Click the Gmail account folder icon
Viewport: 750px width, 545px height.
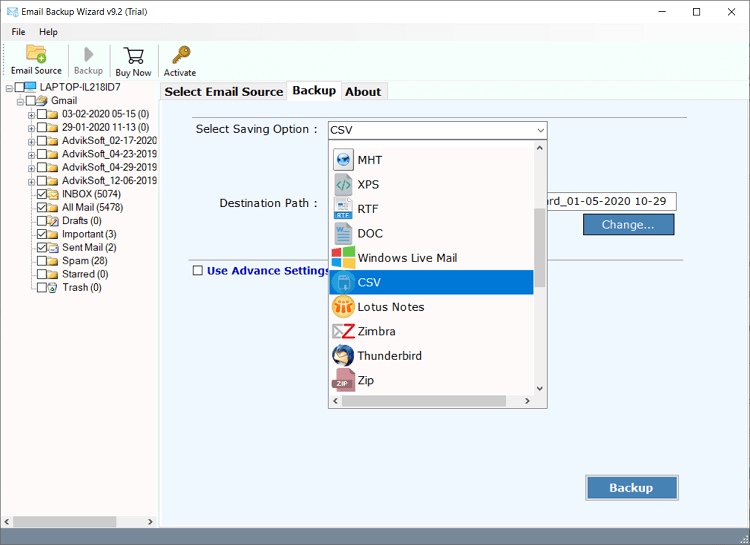click(42, 100)
